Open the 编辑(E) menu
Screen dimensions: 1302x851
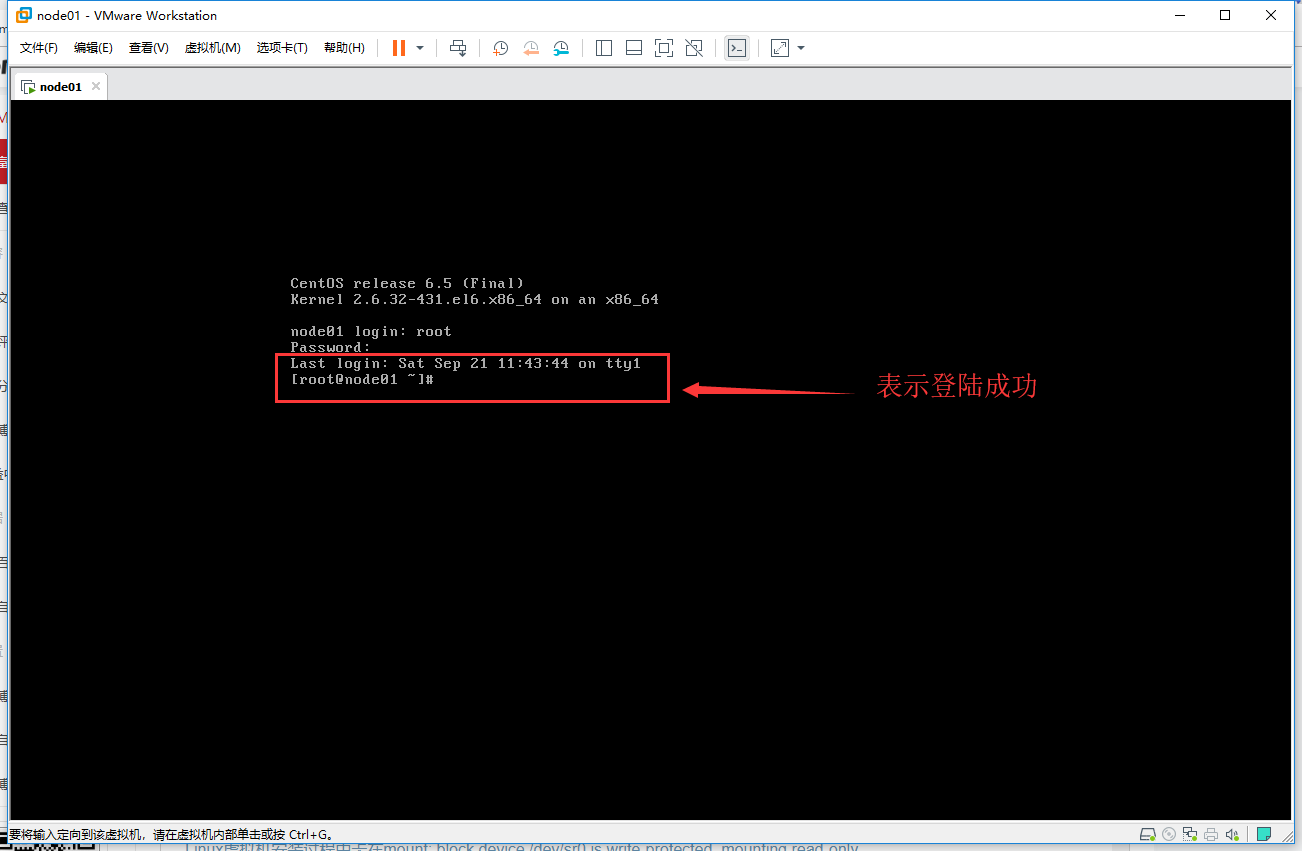pyautogui.click(x=93, y=48)
